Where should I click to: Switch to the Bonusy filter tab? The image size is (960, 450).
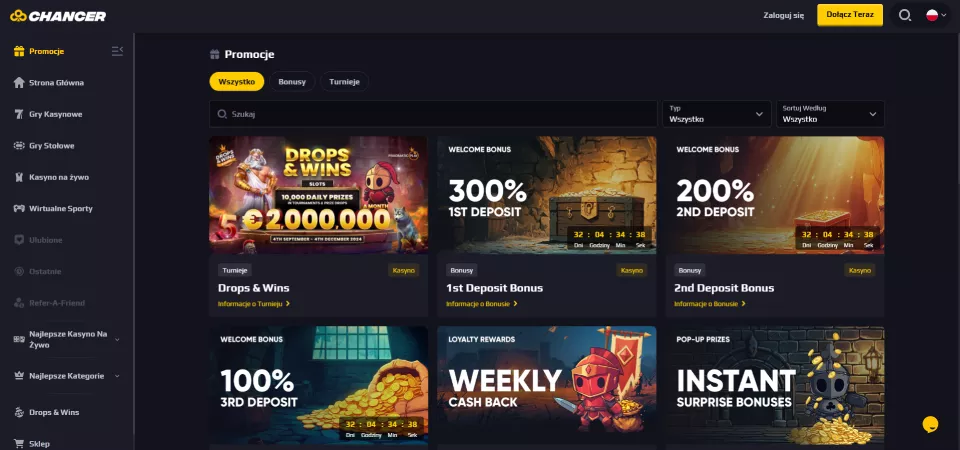point(292,81)
